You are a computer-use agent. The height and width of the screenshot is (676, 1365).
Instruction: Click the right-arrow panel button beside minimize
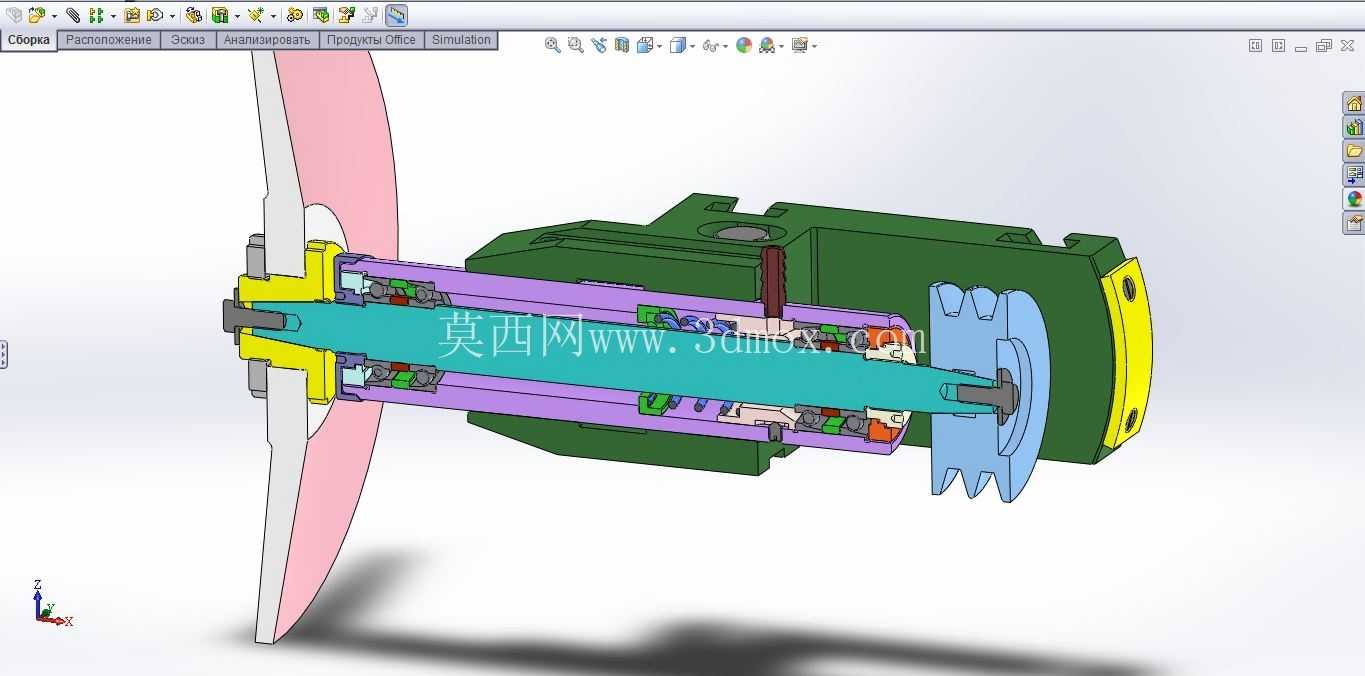[x=1278, y=45]
